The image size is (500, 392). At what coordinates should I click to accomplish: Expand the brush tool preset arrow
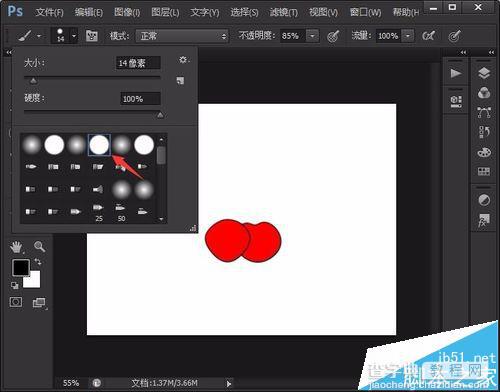[x=39, y=36]
